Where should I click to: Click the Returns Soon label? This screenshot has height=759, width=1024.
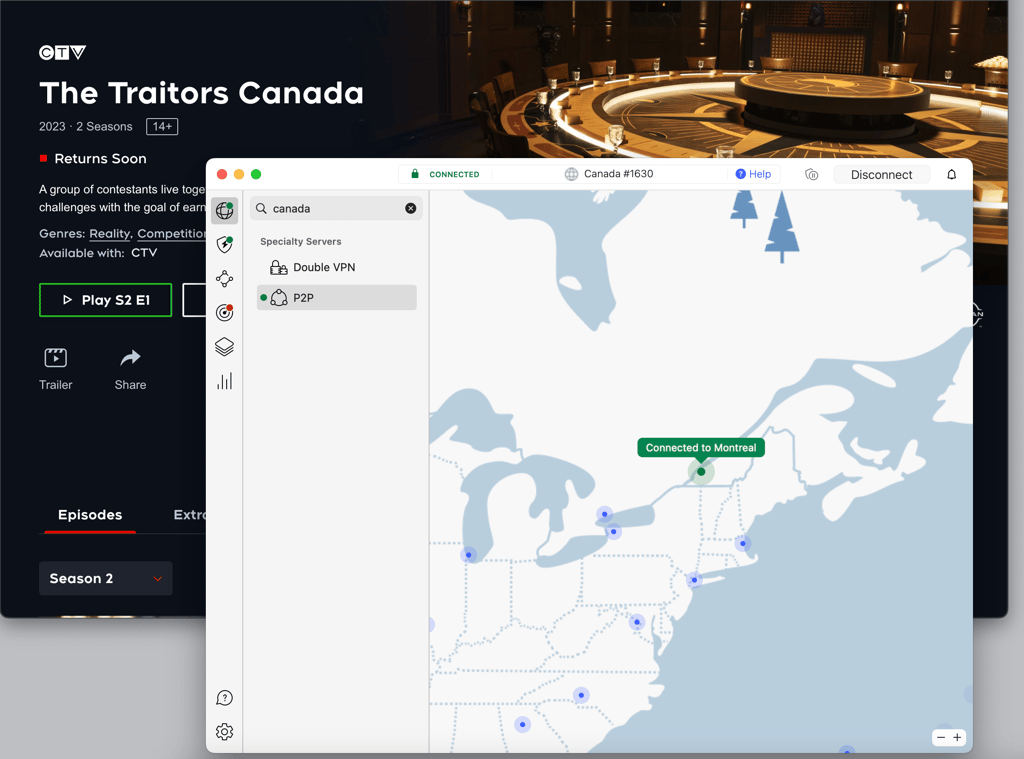(x=101, y=159)
